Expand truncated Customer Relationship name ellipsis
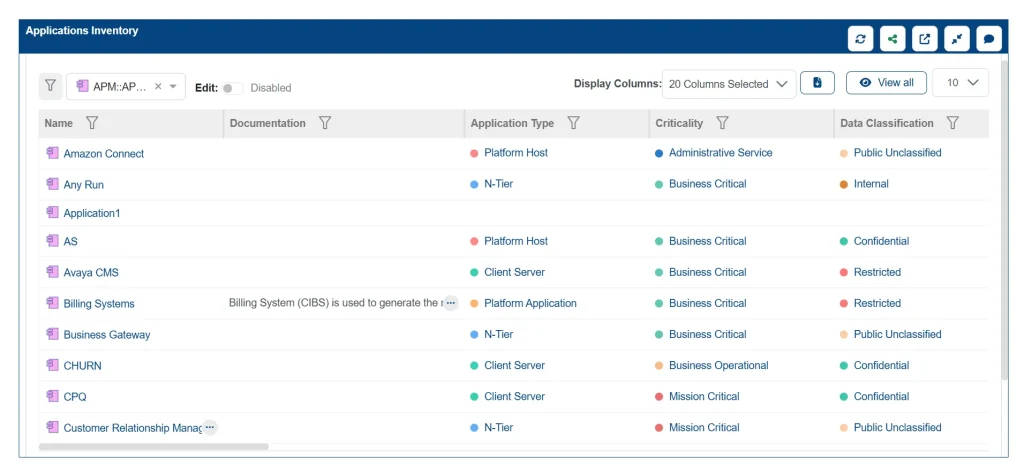This screenshot has height=473, width=1024. click(210, 427)
